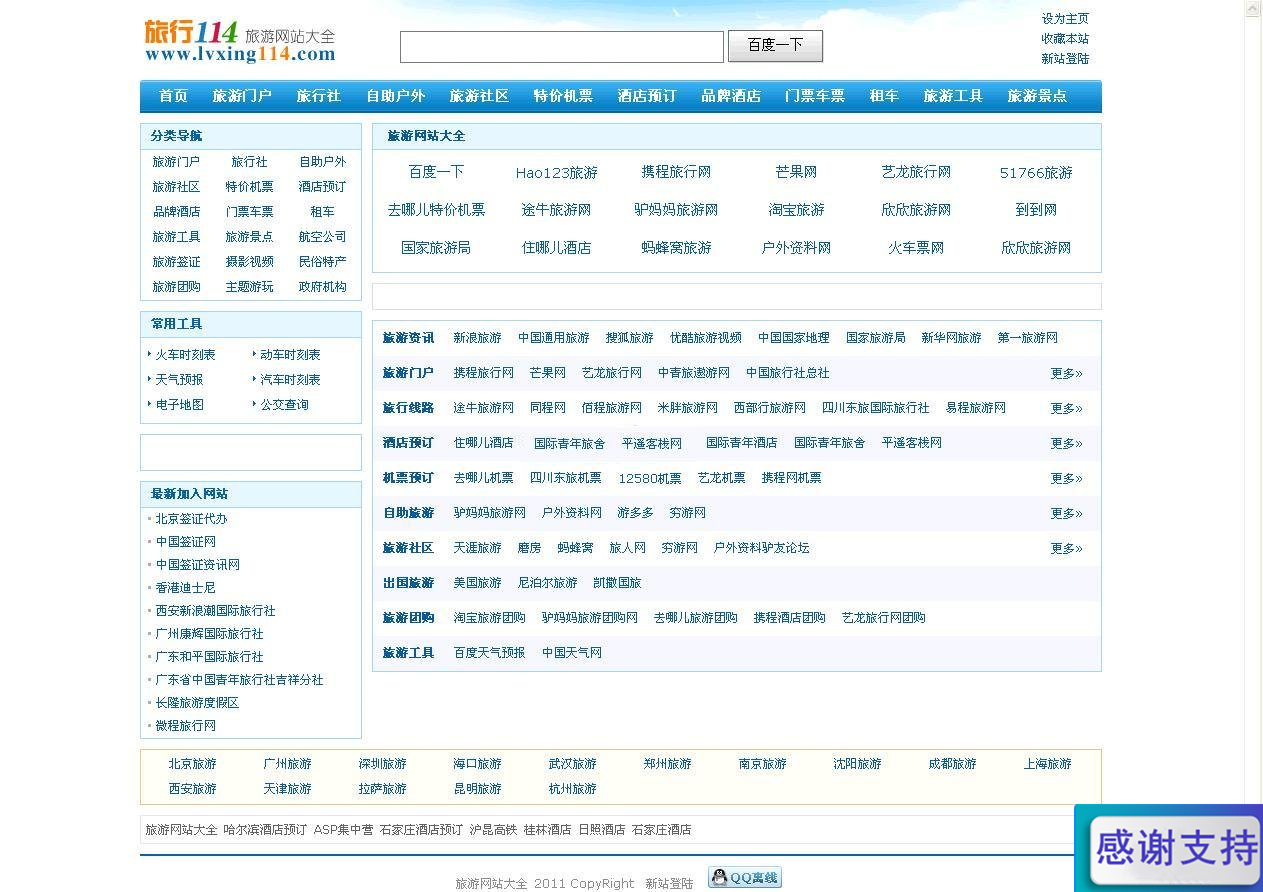The width and height of the screenshot is (1263, 892).
Task: Expand 更多» in the 旅游社区 row
Action: pos(1066,549)
